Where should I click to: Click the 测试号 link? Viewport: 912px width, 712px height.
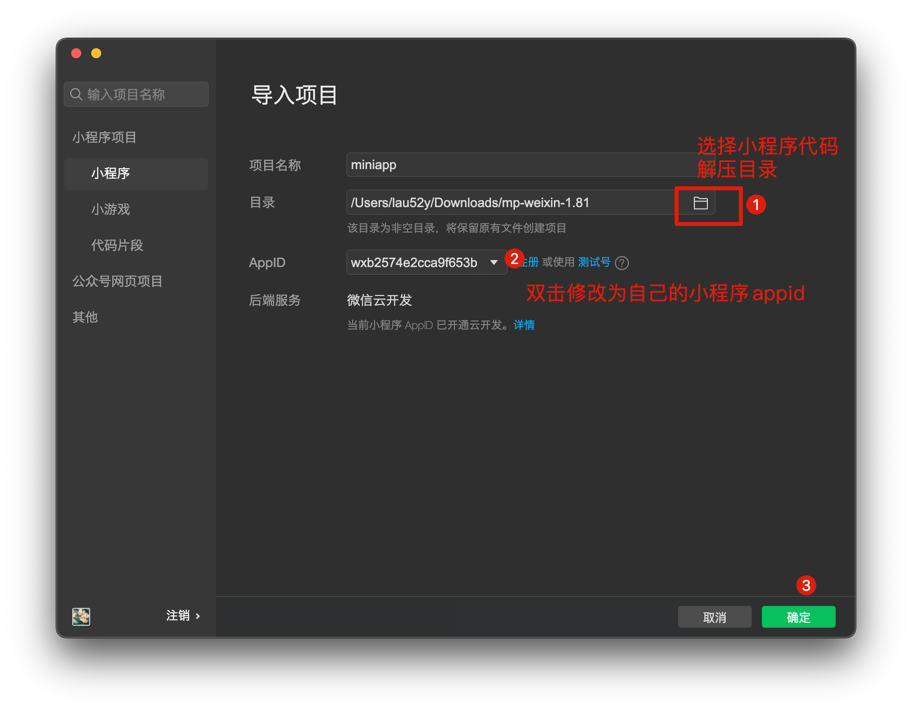pyautogui.click(x=594, y=262)
